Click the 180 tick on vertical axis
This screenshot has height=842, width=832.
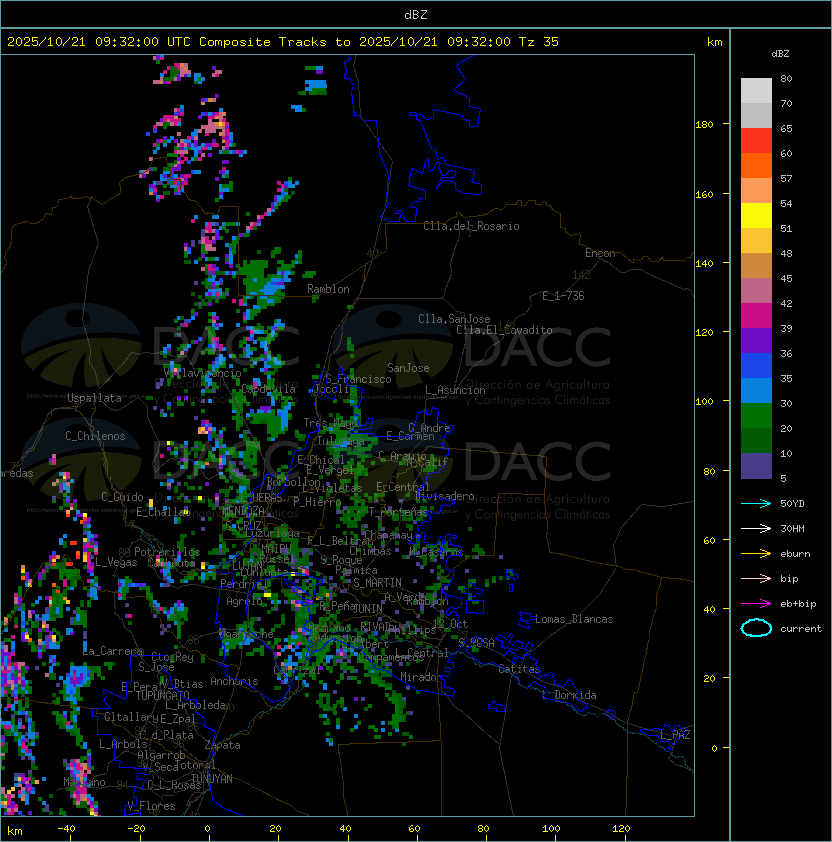click(x=704, y=125)
